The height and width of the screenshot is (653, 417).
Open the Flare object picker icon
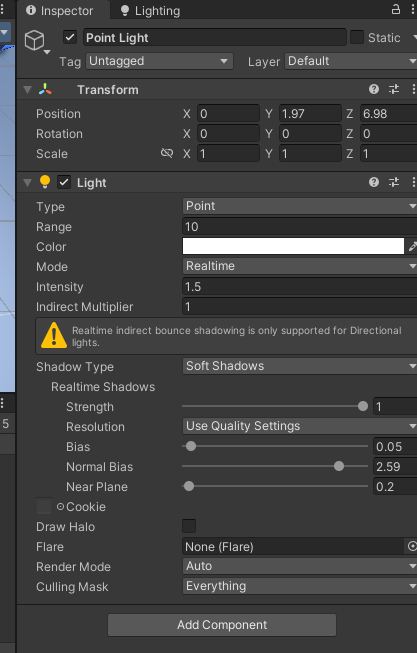tap(412, 546)
